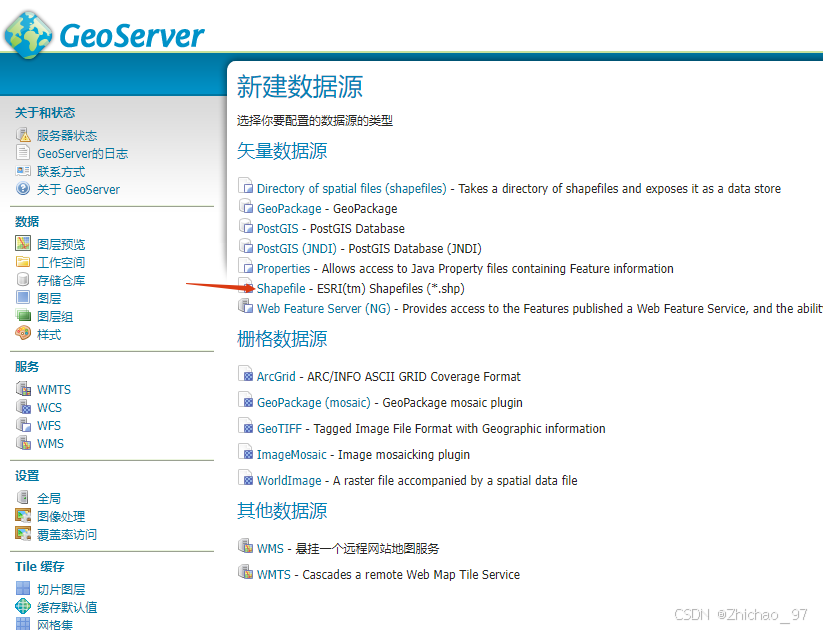
Task: Choose WMTS cascaded data source
Action: tap(273, 574)
